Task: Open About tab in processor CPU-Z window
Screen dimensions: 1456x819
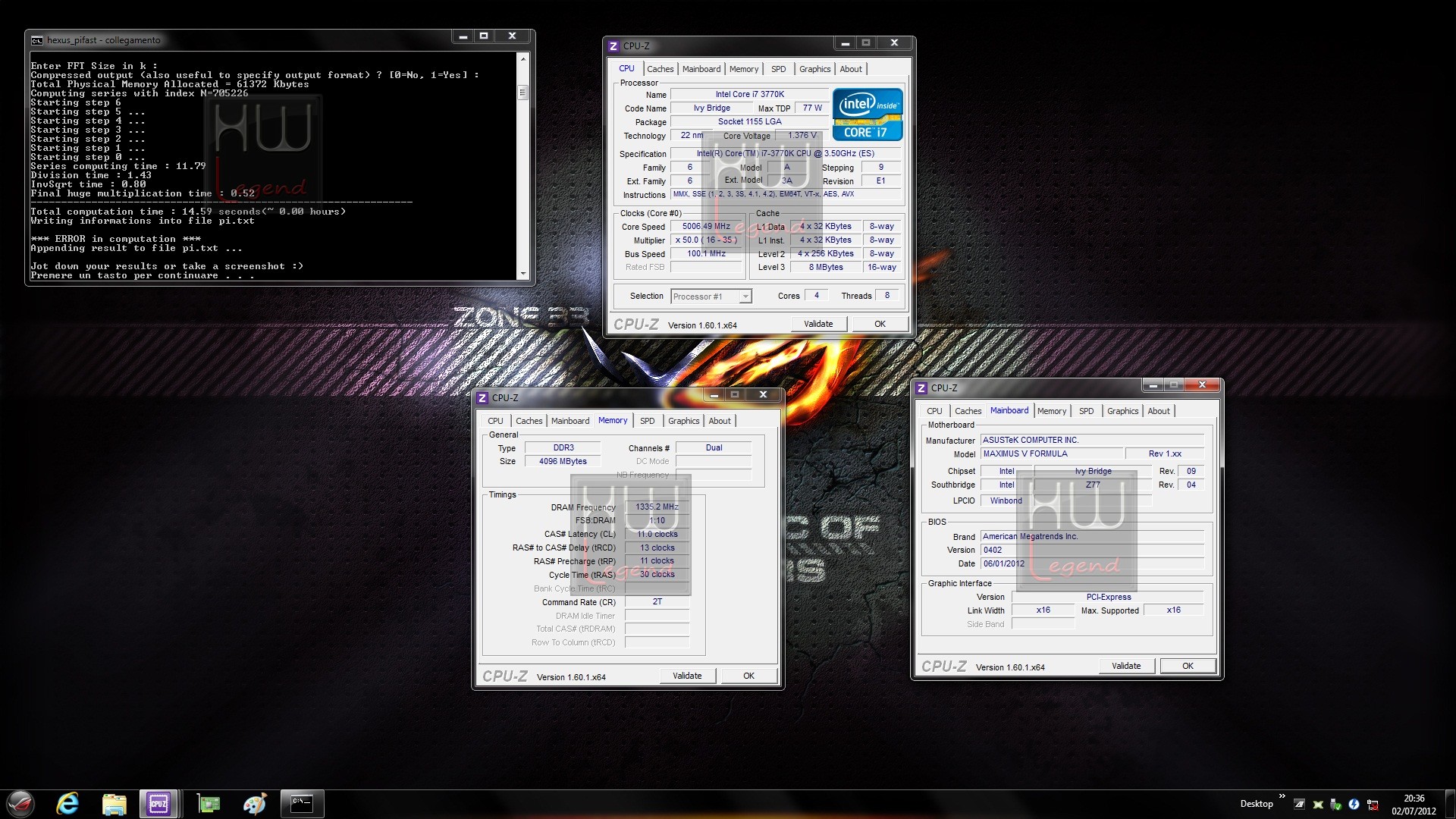Action: tap(851, 69)
